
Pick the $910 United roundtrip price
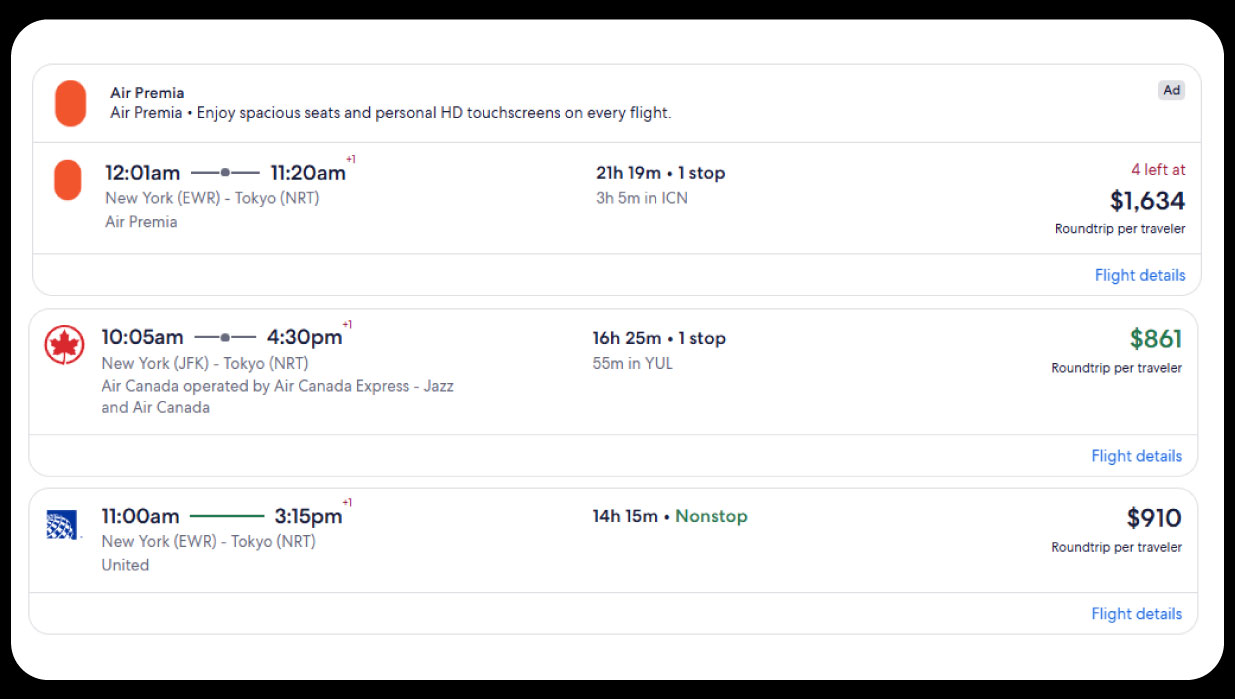1153,518
